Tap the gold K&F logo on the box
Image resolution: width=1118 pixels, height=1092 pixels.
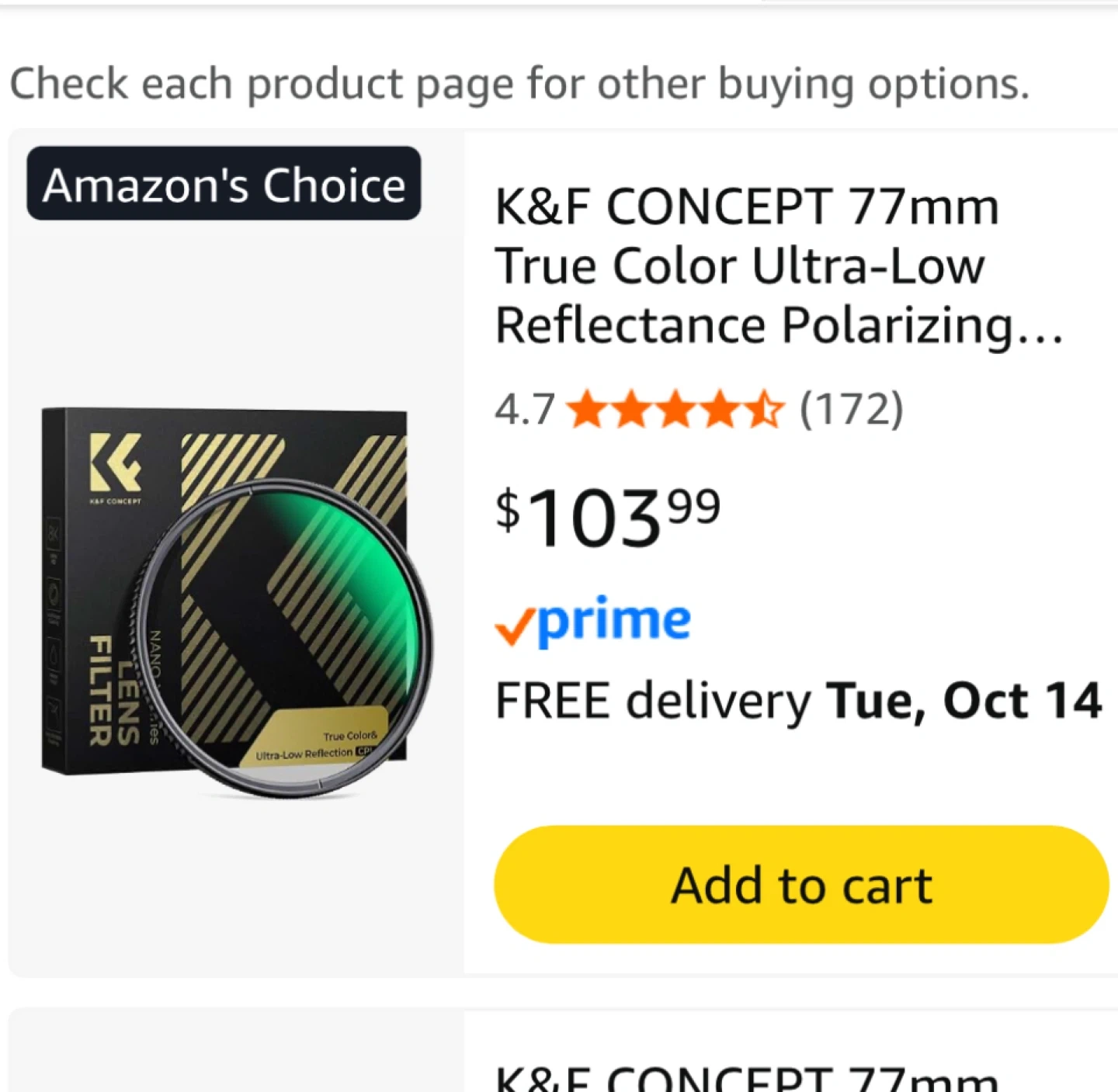(116, 462)
